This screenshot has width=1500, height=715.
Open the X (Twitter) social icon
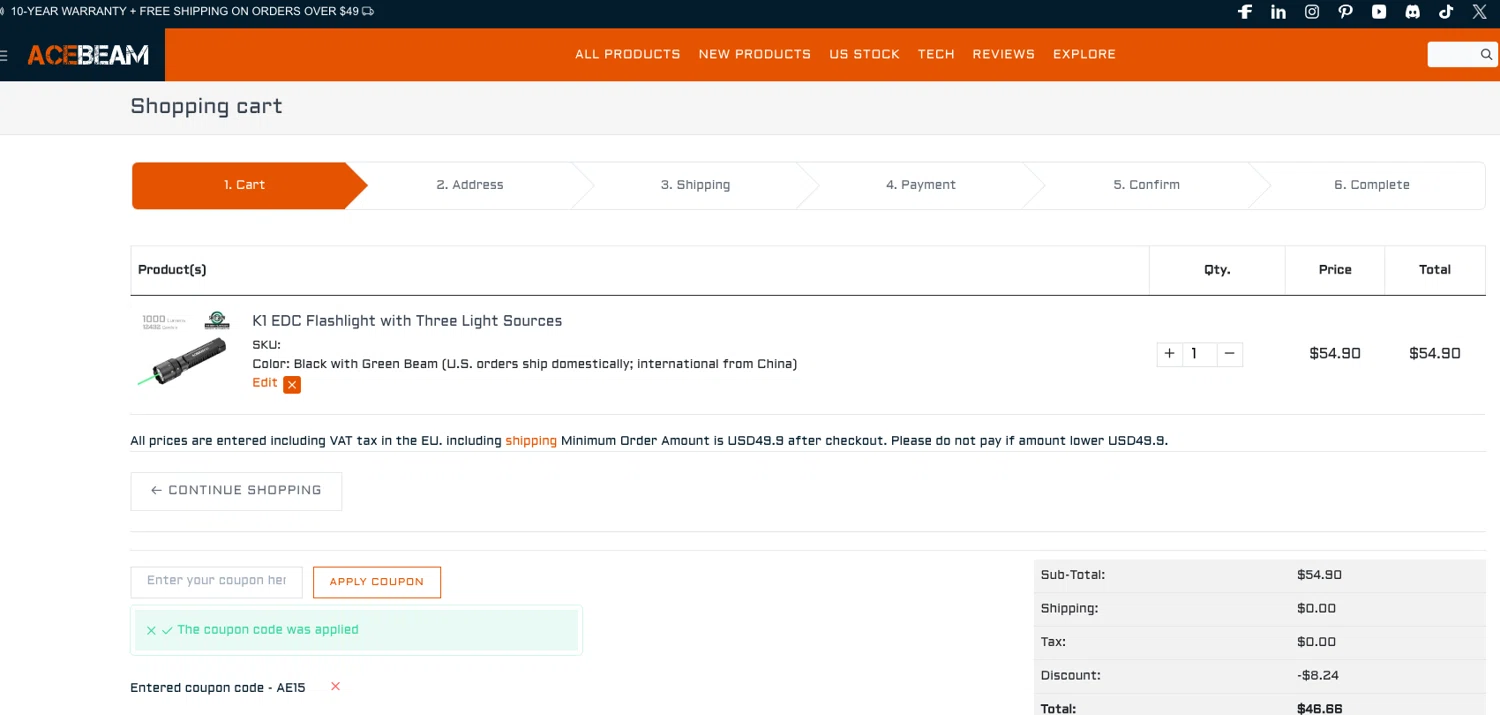(x=1480, y=12)
